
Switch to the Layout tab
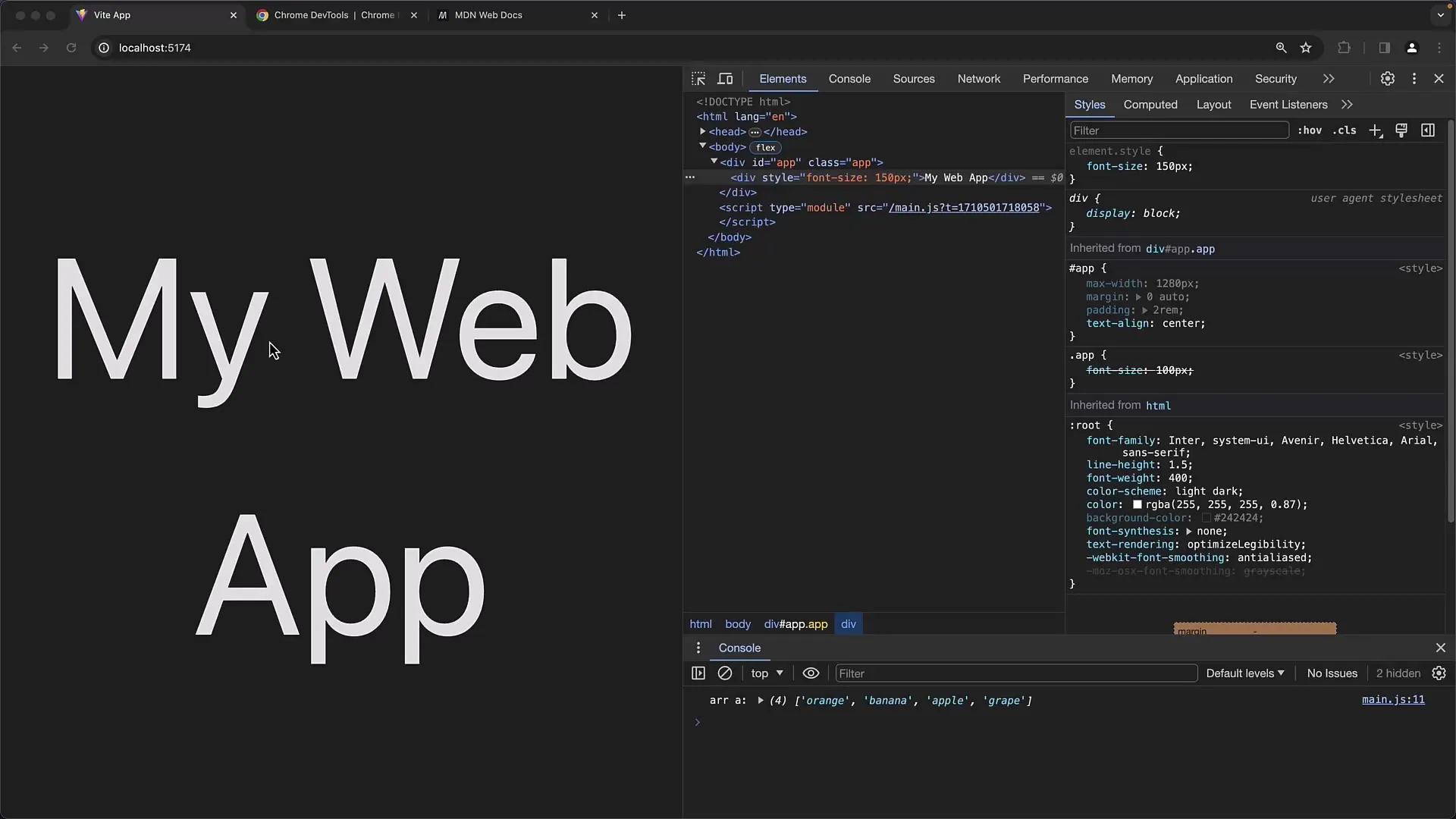1213,105
